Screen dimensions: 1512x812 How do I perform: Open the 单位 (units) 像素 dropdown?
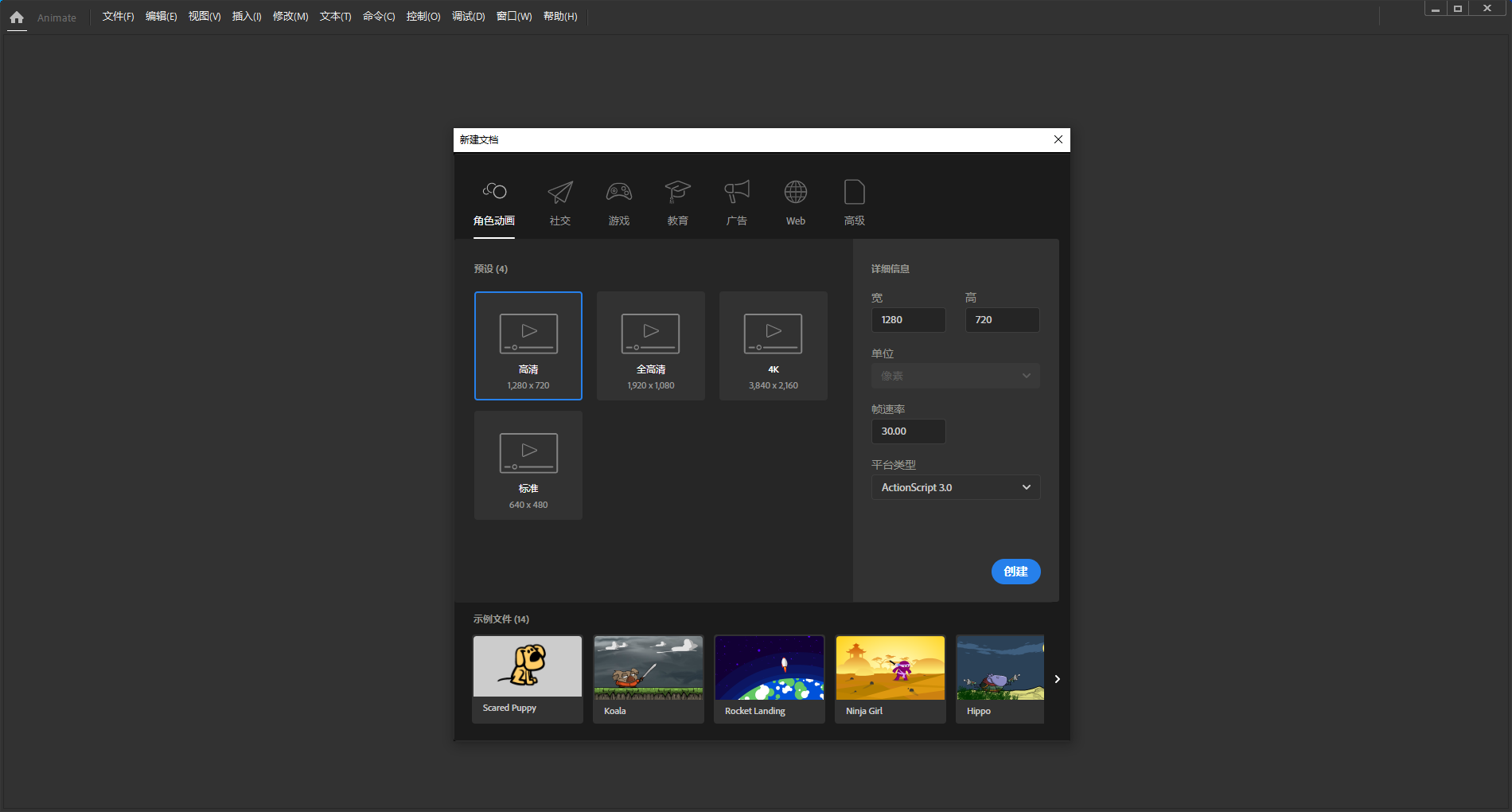point(955,376)
